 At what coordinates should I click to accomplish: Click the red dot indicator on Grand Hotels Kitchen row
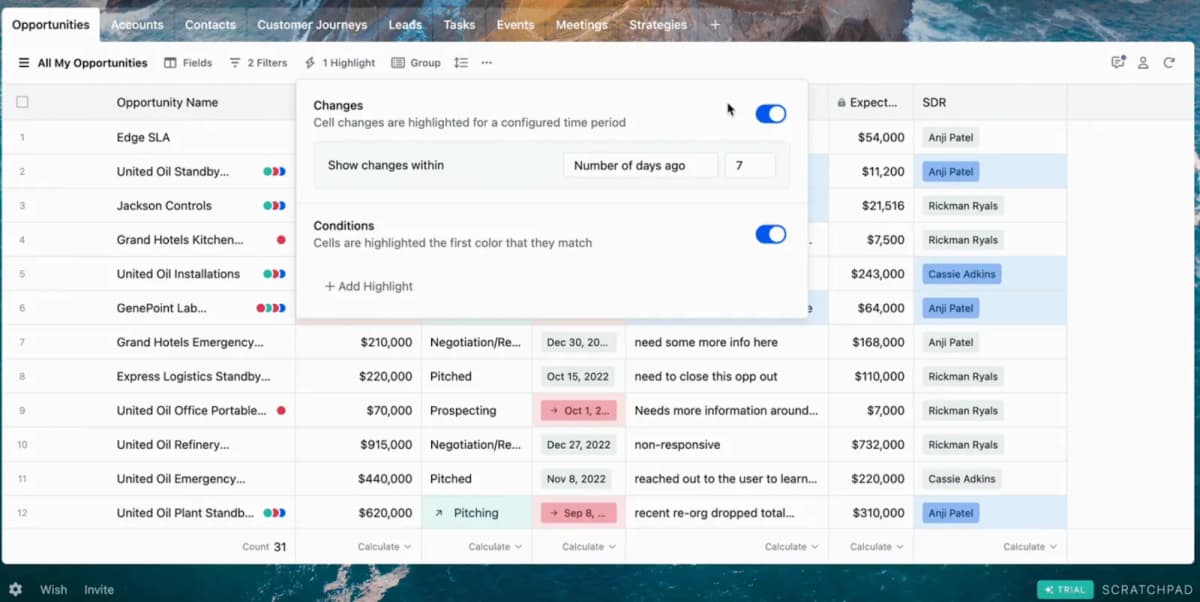click(281, 240)
